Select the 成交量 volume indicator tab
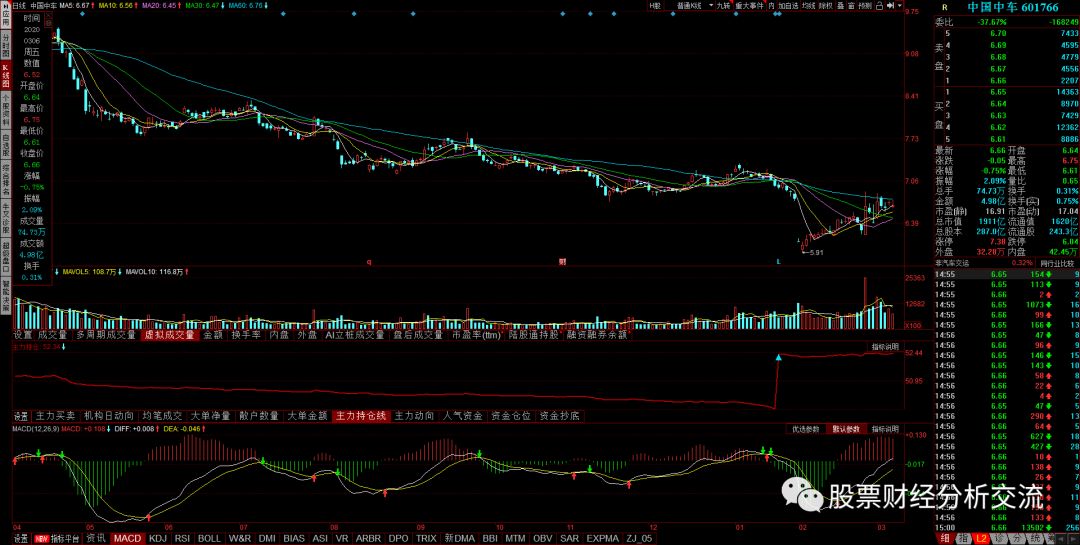Image resolution: width=1080 pixels, height=545 pixels. click(x=52, y=335)
